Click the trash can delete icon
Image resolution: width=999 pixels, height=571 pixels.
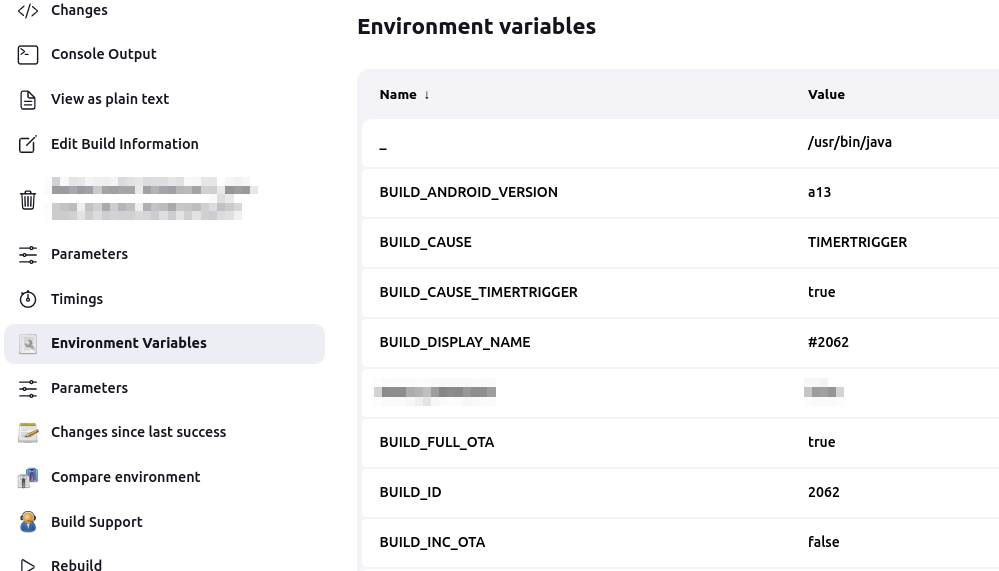pyautogui.click(x=28, y=199)
